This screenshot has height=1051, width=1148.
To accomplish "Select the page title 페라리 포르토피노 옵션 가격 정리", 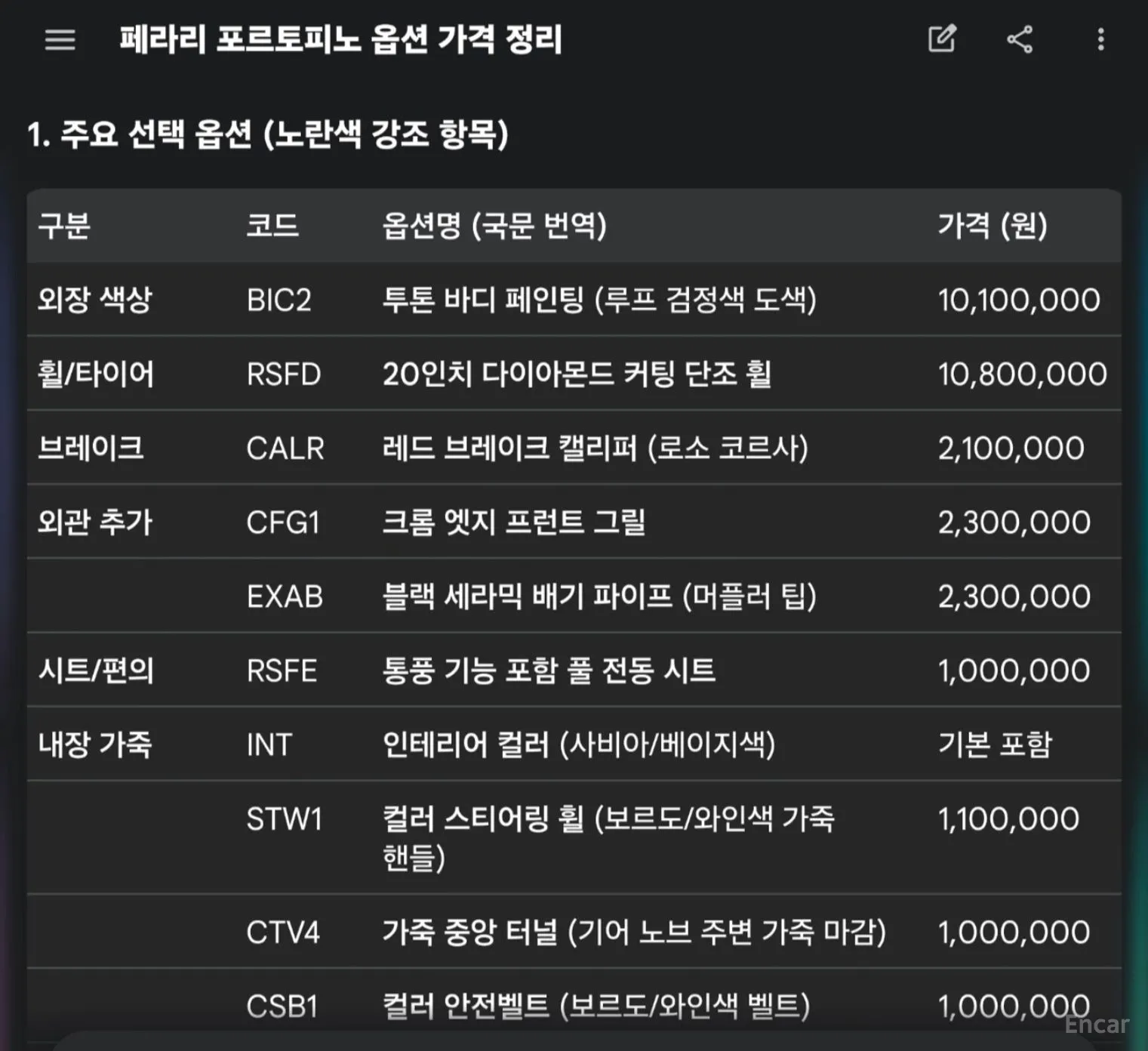I will tap(340, 39).
